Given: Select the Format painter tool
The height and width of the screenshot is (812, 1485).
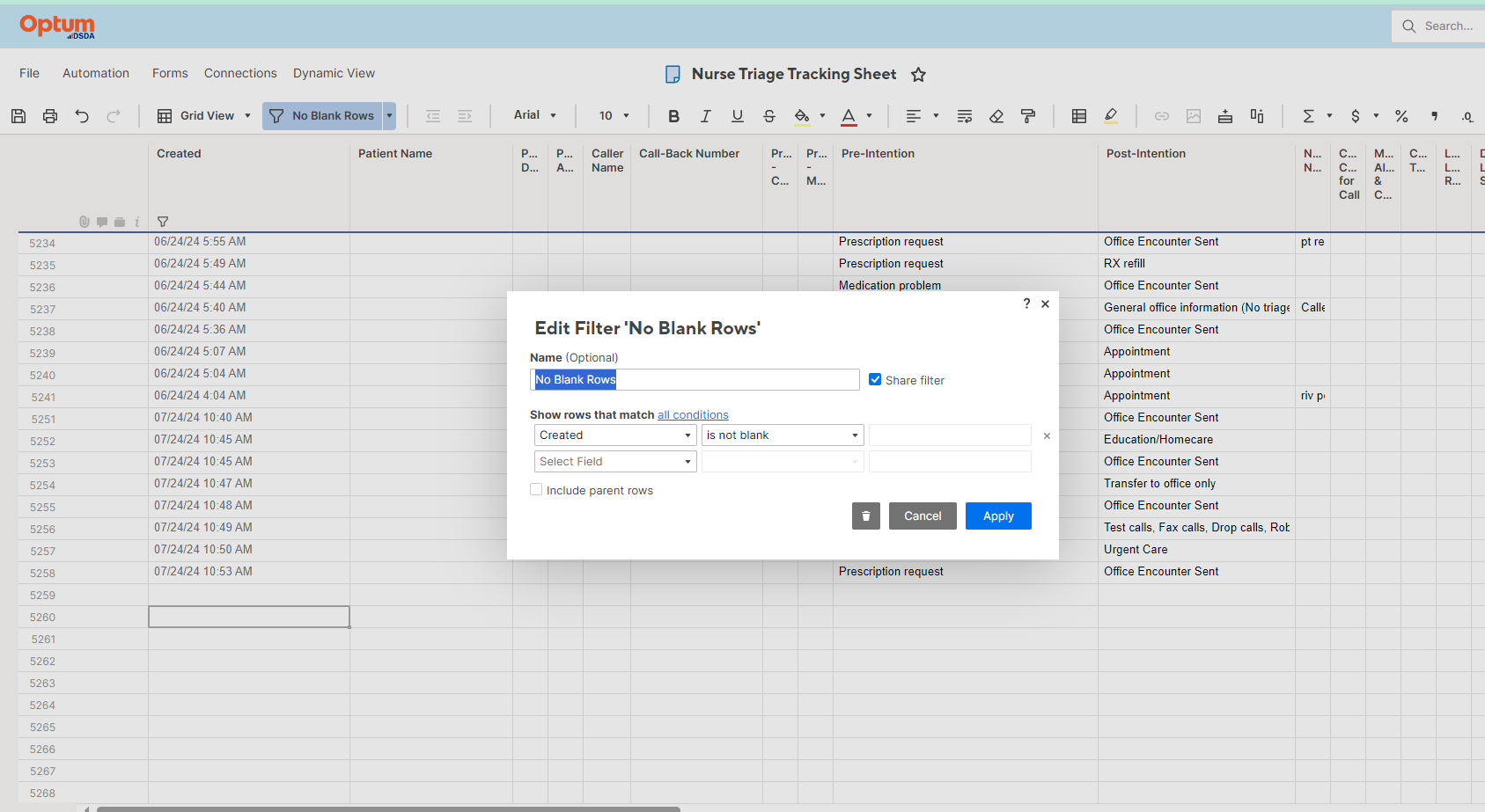Looking at the screenshot, I should [x=1028, y=116].
